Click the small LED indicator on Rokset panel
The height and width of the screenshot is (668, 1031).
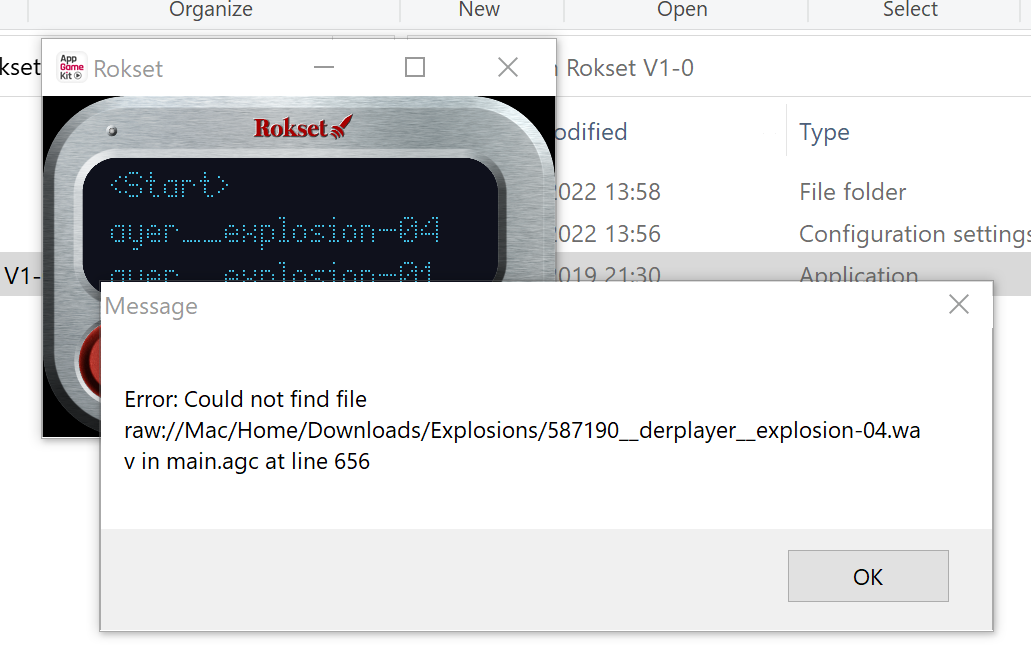pyautogui.click(x=112, y=131)
